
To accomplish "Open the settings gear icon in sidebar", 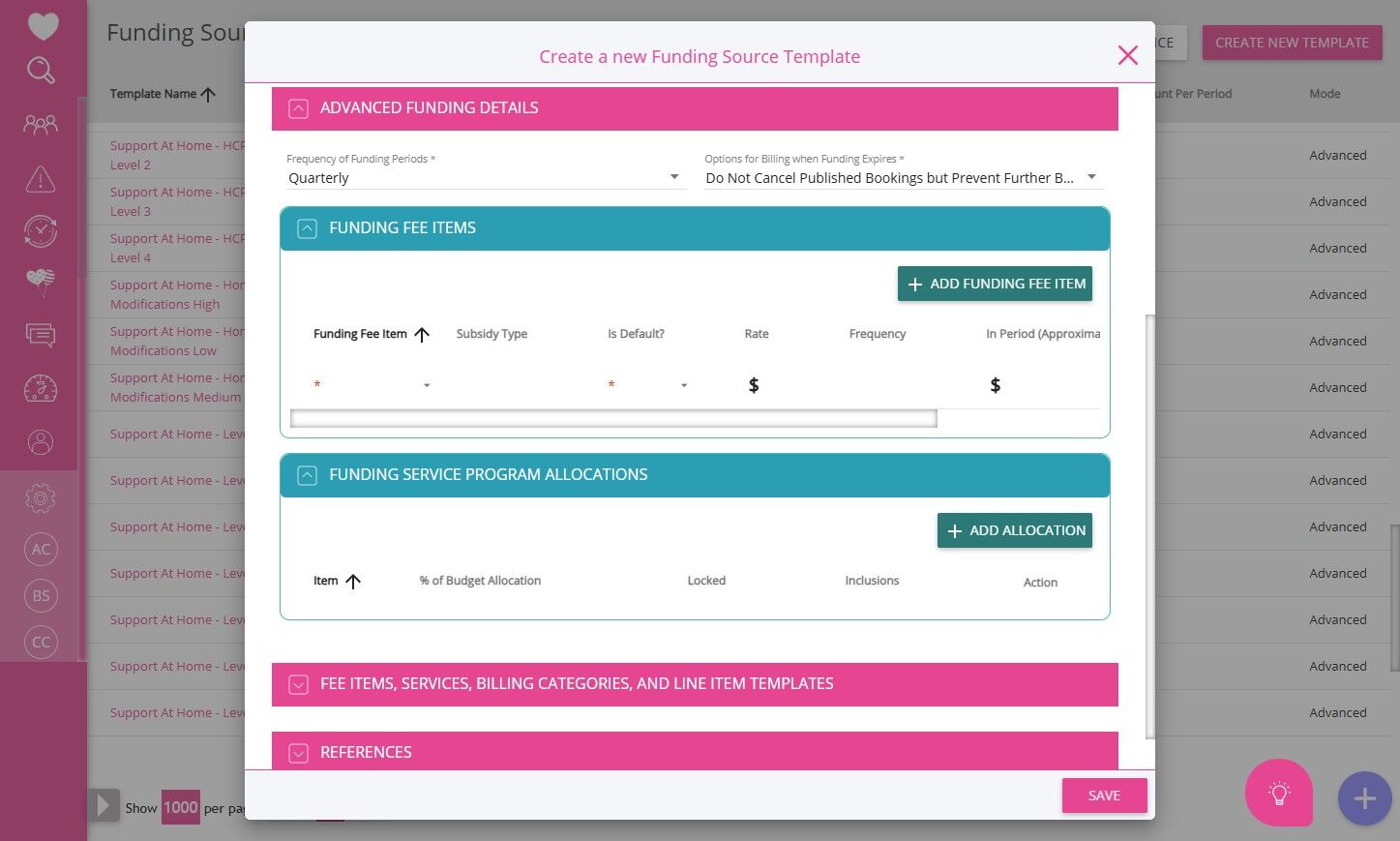I will [x=41, y=498].
